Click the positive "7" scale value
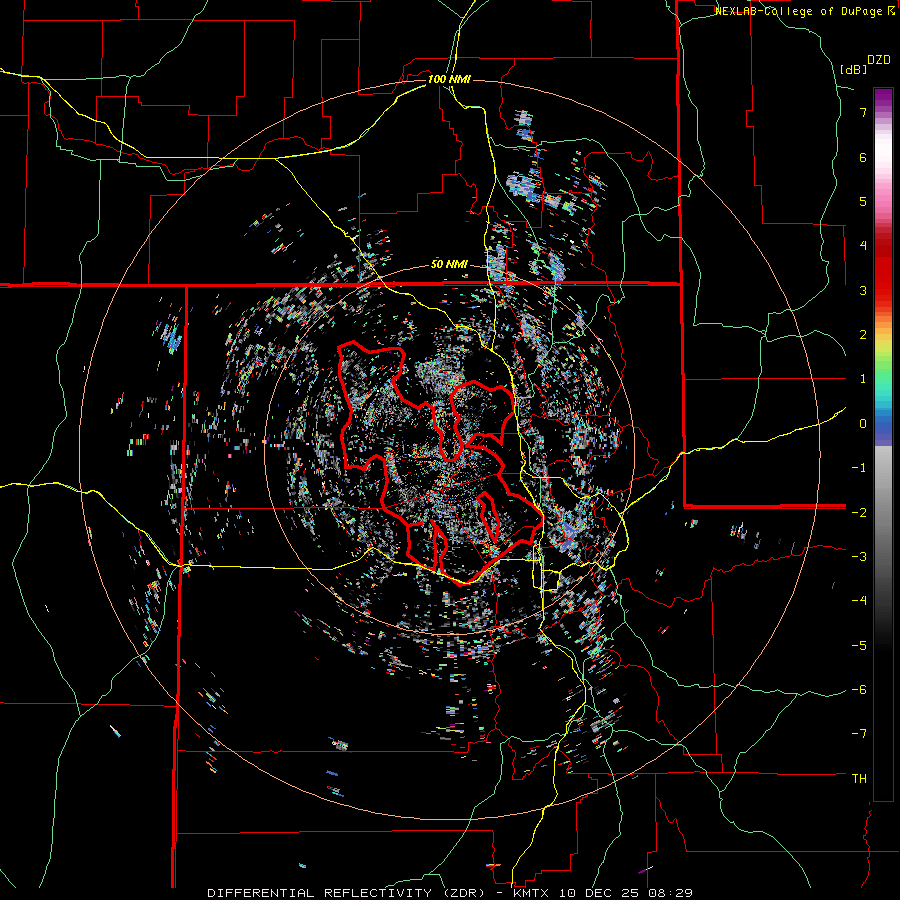 [x=863, y=112]
